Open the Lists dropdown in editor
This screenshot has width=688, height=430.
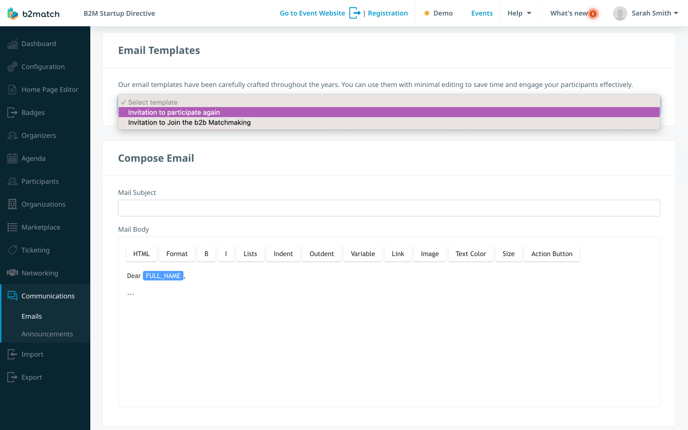250,254
